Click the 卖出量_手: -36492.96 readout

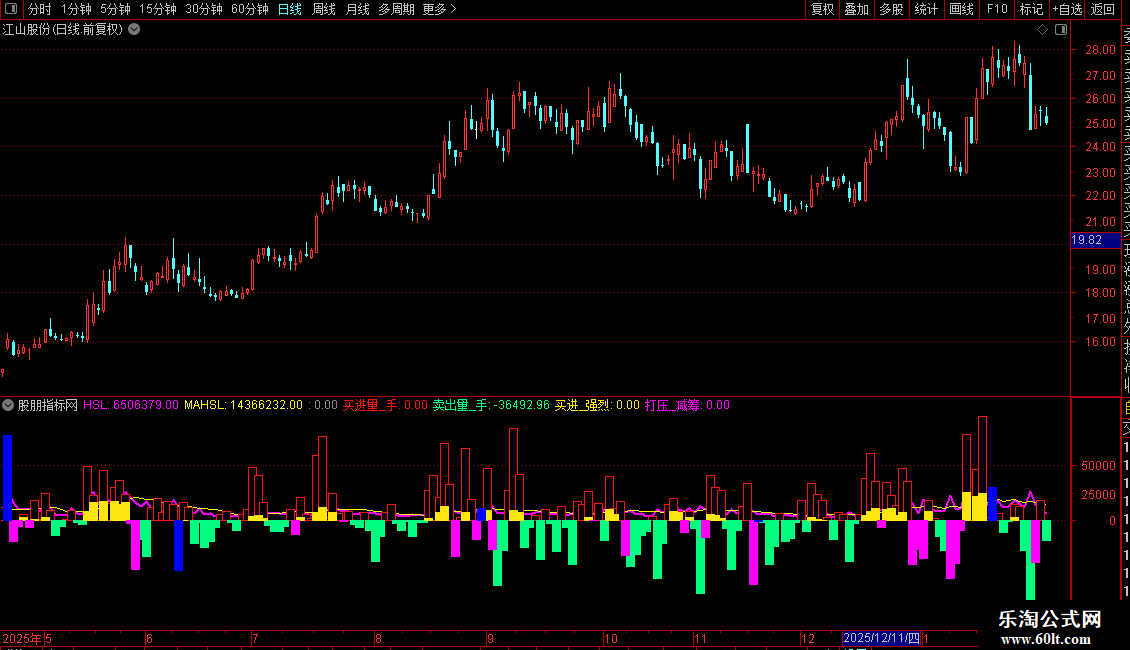pyautogui.click(x=491, y=405)
